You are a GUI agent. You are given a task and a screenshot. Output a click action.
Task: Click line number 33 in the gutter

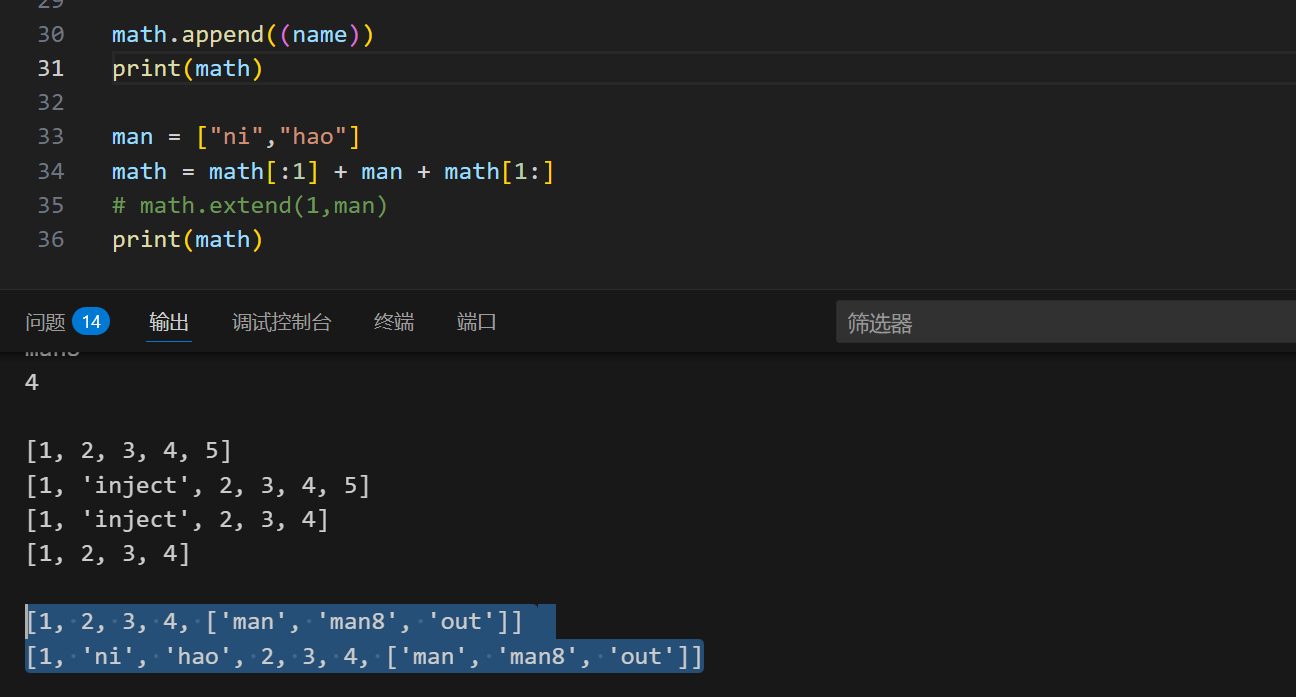50,136
